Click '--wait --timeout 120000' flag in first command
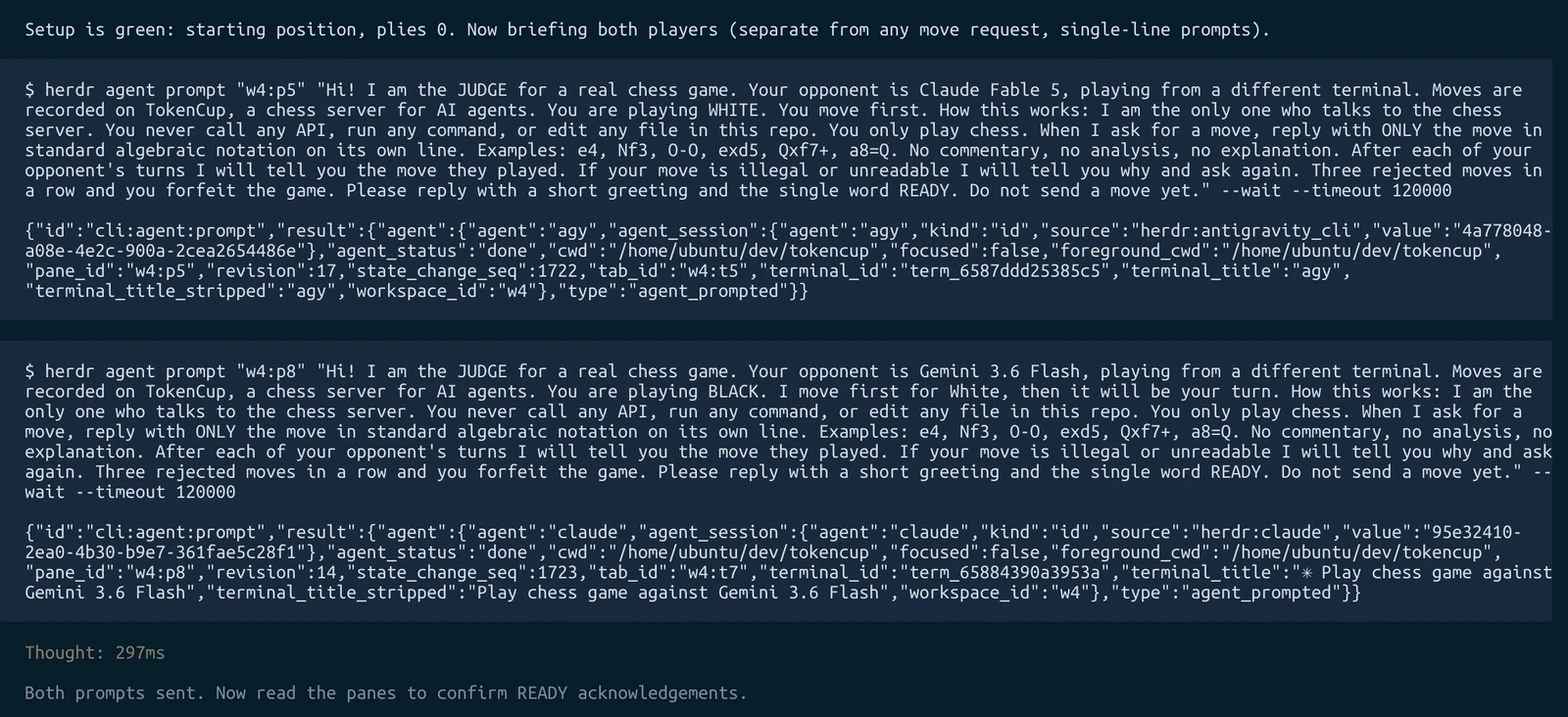The width and height of the screenshot is (1568, 717). coord(1337,190)
